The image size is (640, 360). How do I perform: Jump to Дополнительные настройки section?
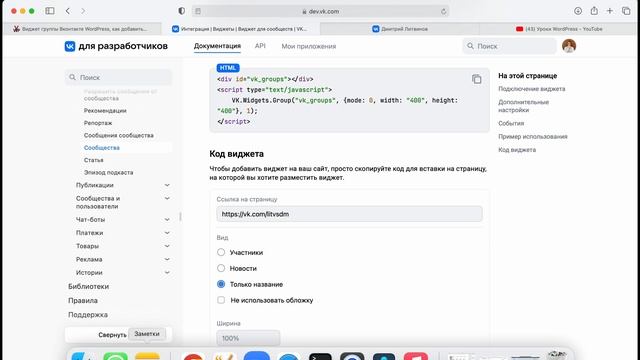coord(523,106)
